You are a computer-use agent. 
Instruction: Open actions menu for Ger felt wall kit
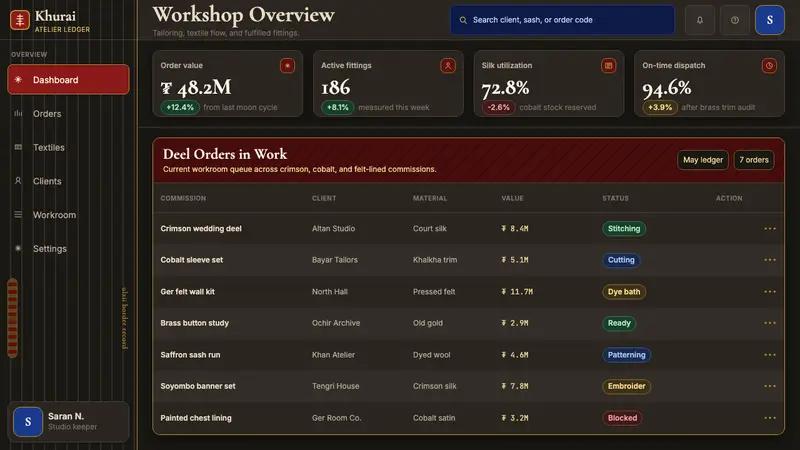point(770,291)
